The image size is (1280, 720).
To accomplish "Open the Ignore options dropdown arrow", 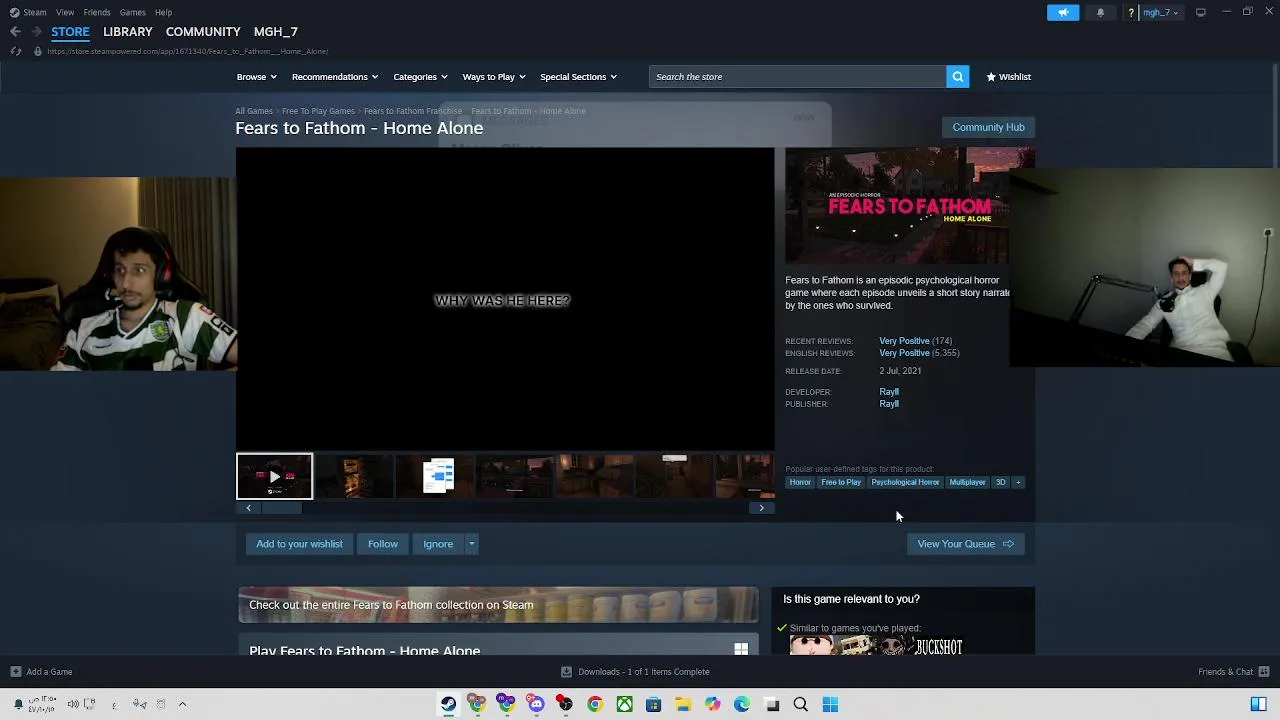I will pyautogui.click(x=471, y=544).
